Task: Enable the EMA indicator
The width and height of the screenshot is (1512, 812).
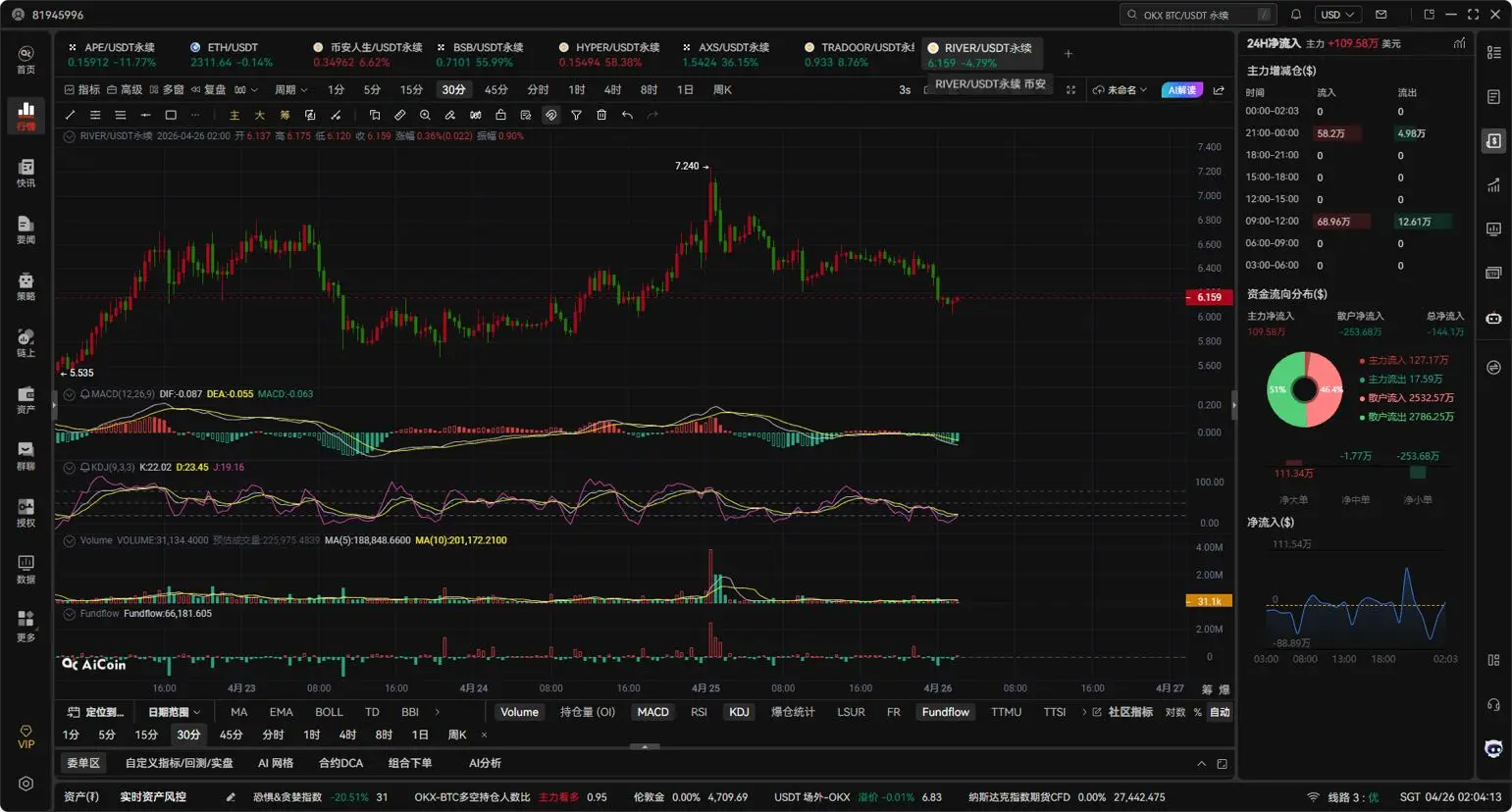Action: pos(281,712)
